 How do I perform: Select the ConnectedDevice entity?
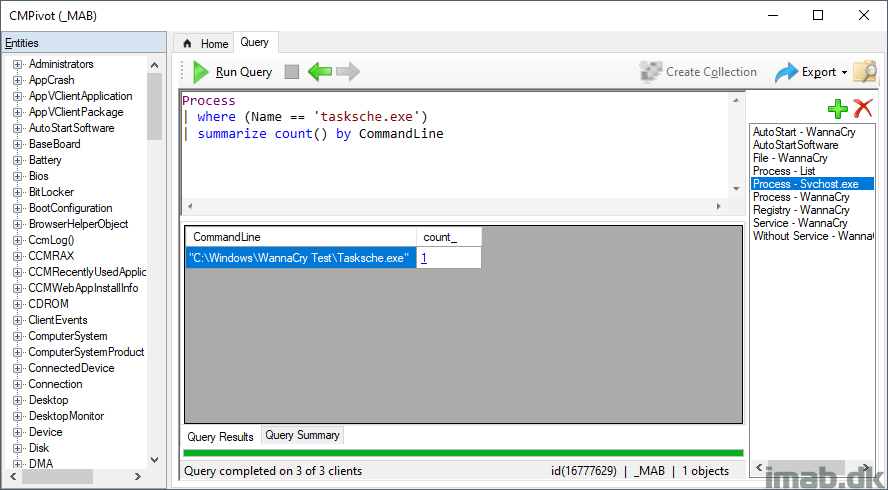coord(71,368)
